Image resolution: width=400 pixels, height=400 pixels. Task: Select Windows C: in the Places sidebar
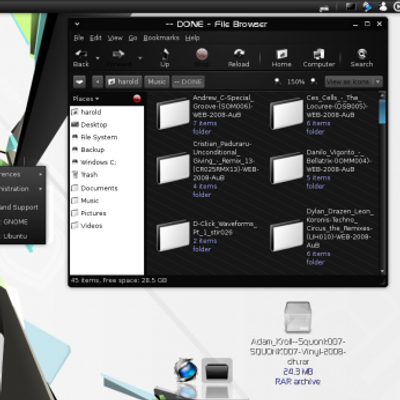[x=107, y=162]
